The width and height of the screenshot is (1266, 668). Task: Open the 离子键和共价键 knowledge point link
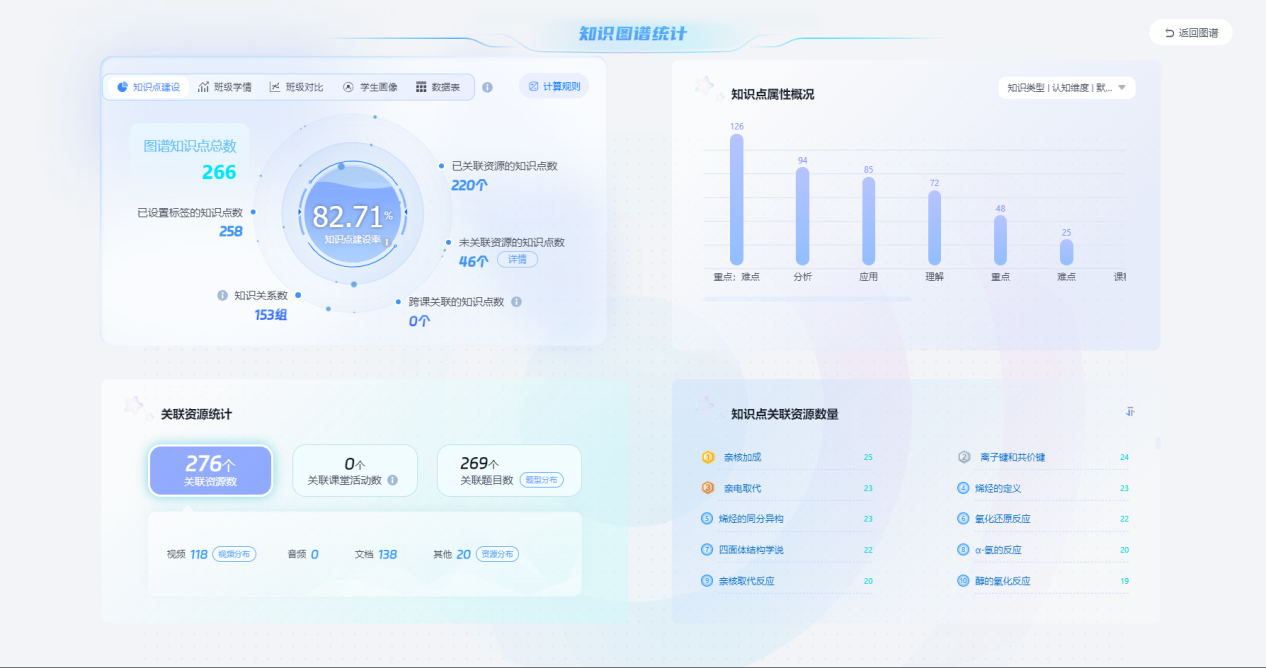point(1012,457)
